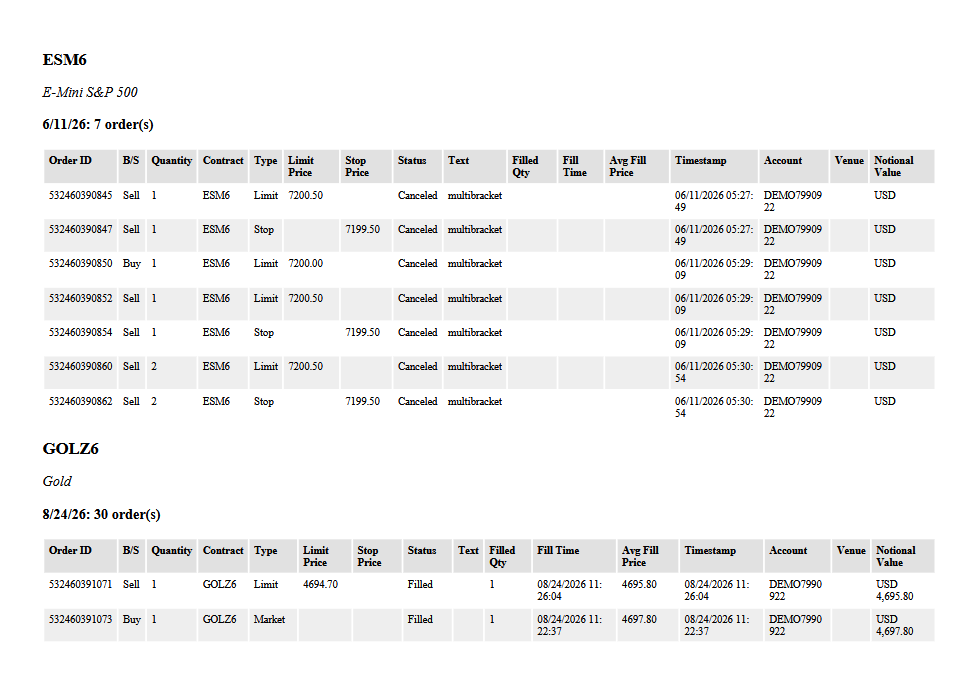Click Venue column header in GOLZ6 table
Screen dimensions: 970x679
pos(851,550)
